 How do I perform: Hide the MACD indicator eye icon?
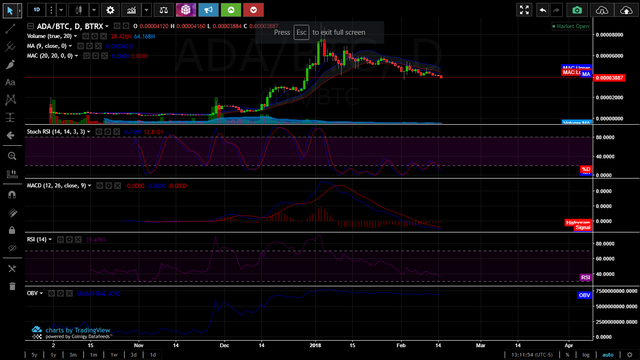(x=100, y=186)
